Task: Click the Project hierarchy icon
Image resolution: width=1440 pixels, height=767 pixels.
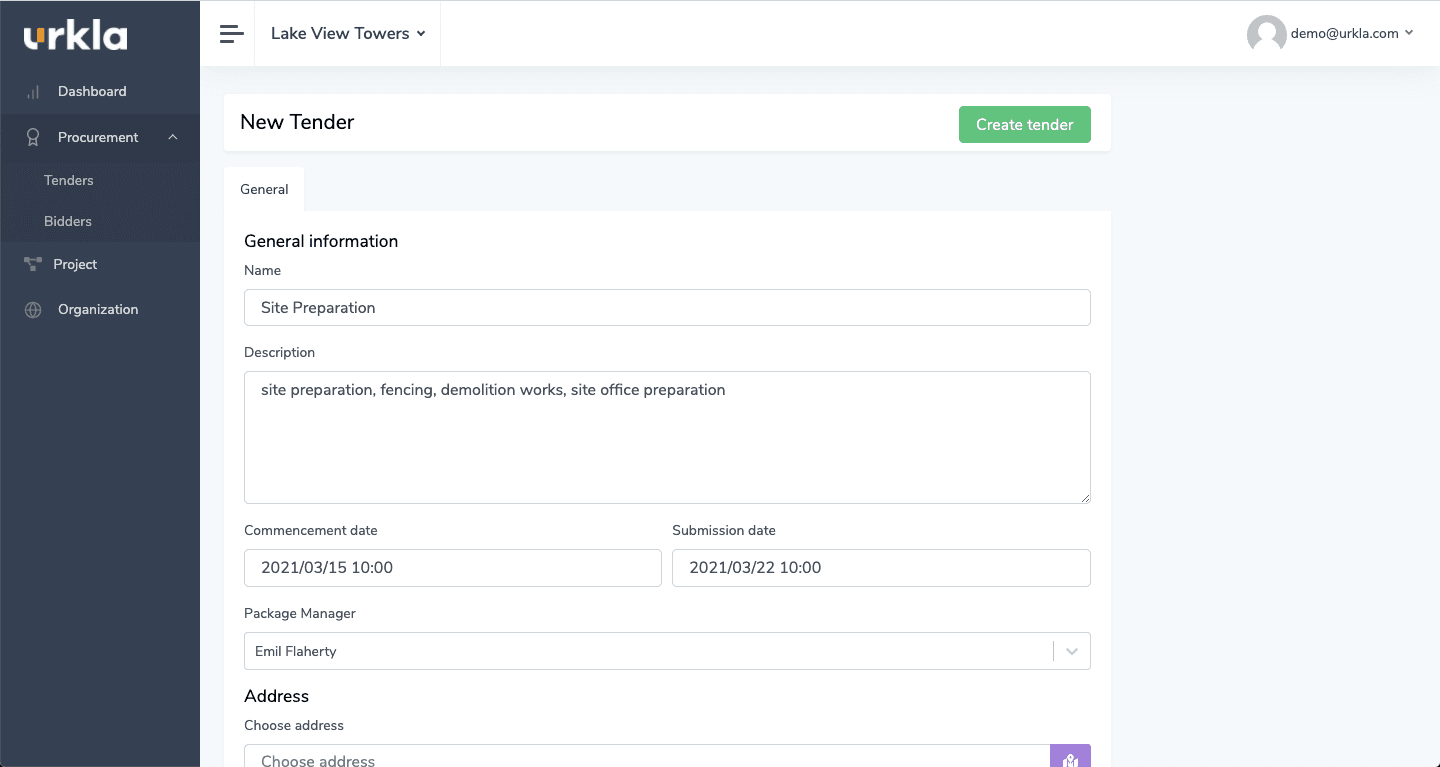Action: (32, 264)
